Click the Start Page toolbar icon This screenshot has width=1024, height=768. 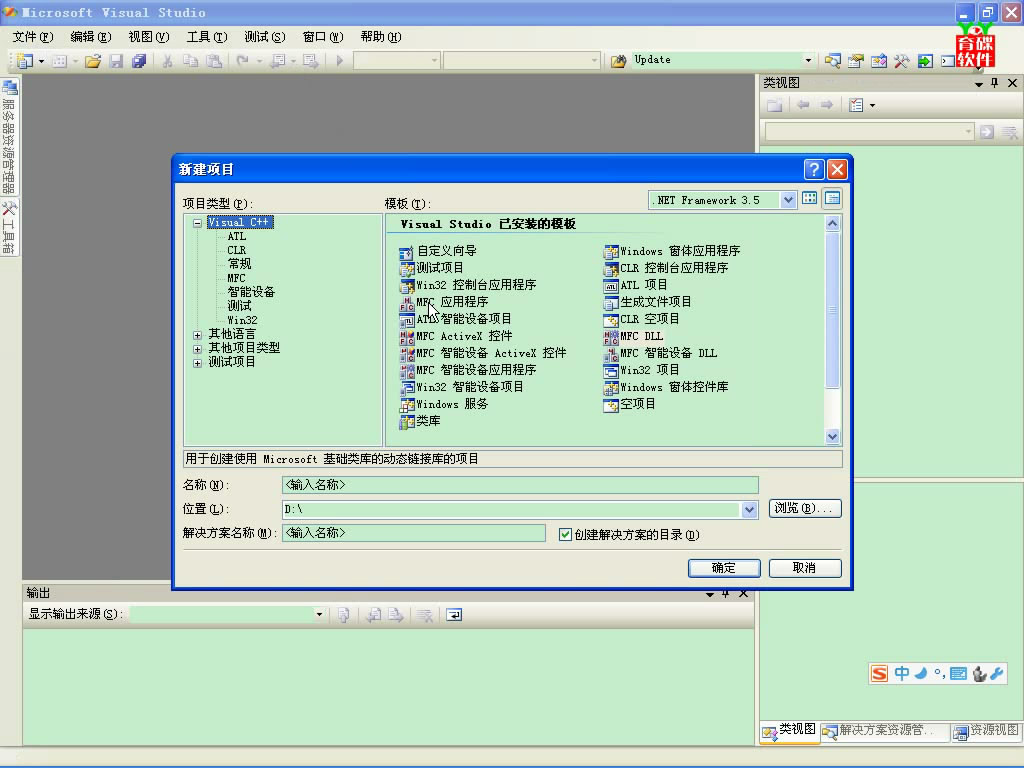925,61
